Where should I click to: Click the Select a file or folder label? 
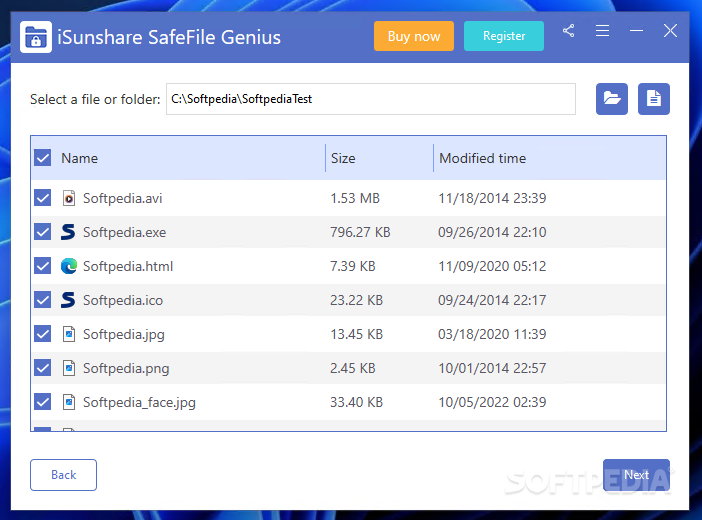point(95,99)
